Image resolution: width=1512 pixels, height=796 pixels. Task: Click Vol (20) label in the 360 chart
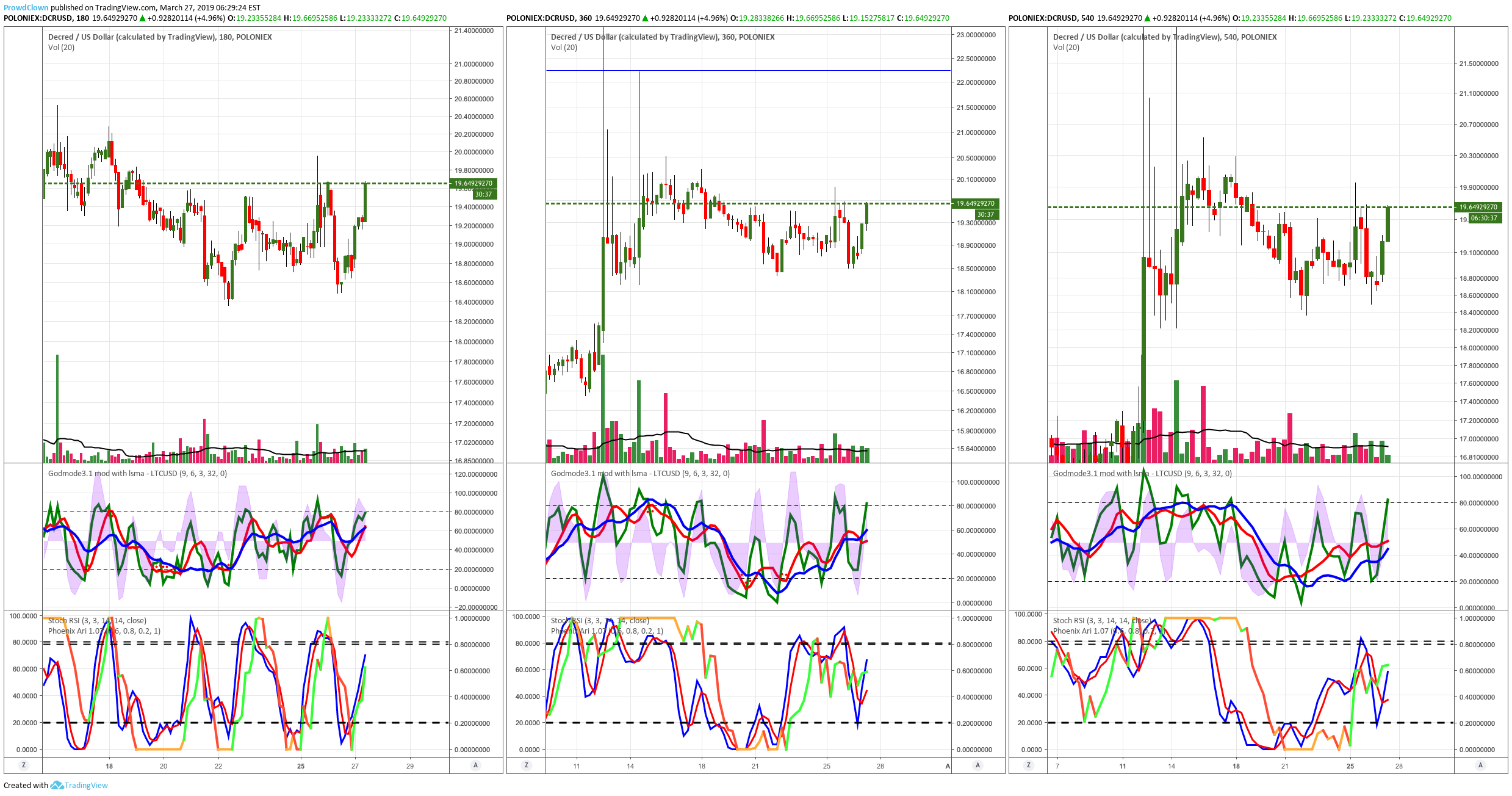click(x=564, y=48)
